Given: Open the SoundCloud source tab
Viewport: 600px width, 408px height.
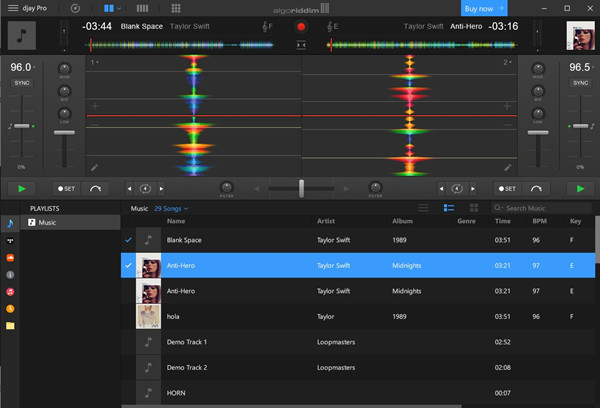Looking at the screenshot, I should [x=10, y=258].
